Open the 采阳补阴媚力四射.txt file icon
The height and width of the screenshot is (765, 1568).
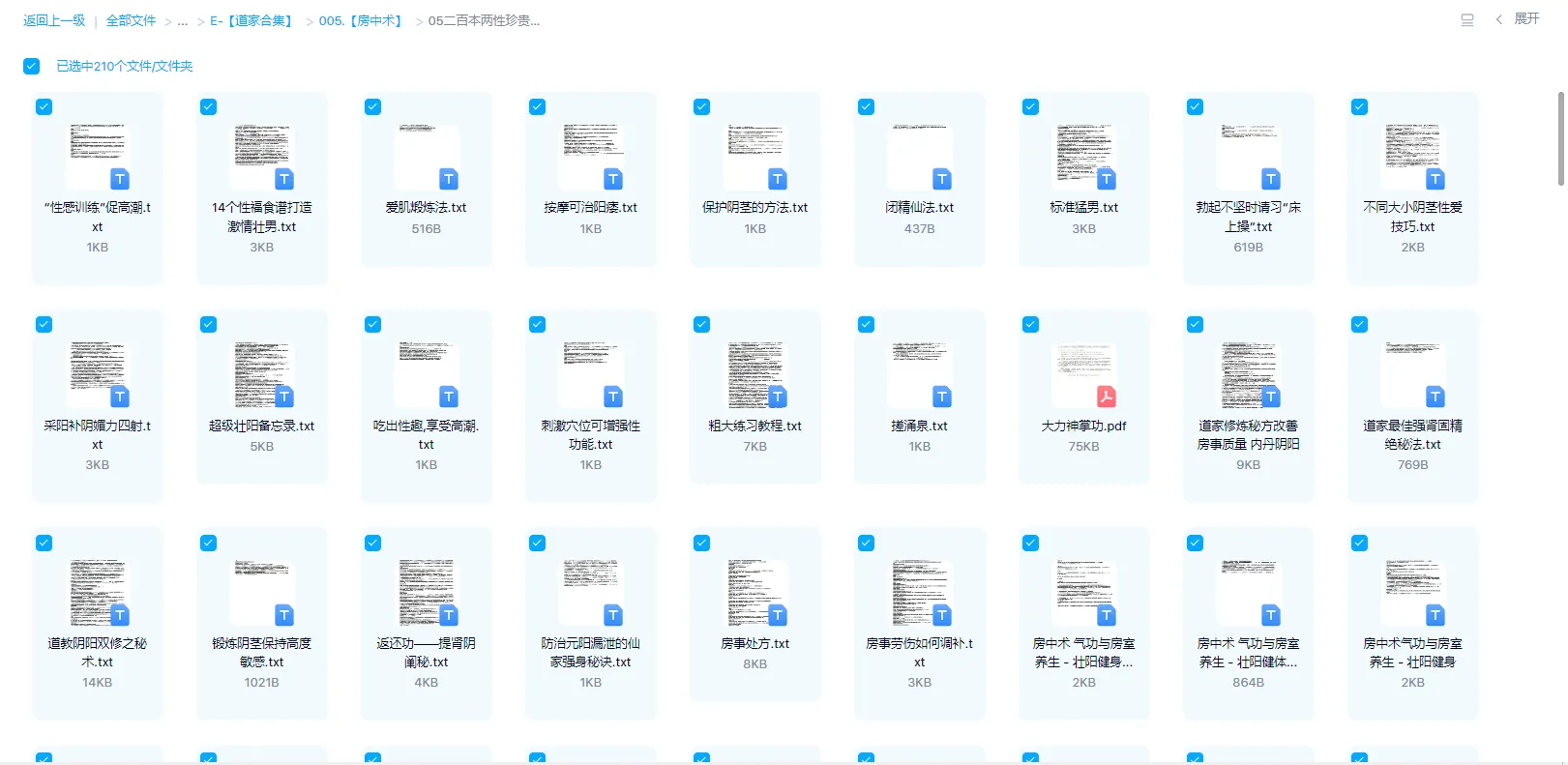tap(97, 375)
